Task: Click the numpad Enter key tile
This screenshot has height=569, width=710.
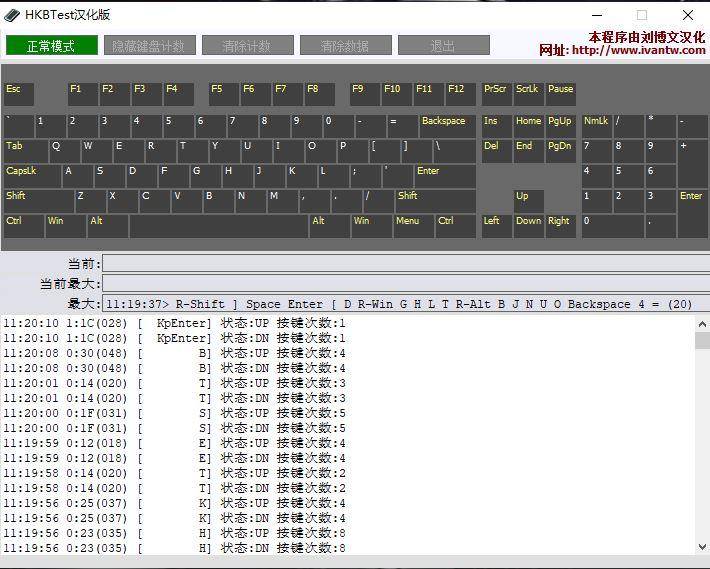Action: point(693,213)
